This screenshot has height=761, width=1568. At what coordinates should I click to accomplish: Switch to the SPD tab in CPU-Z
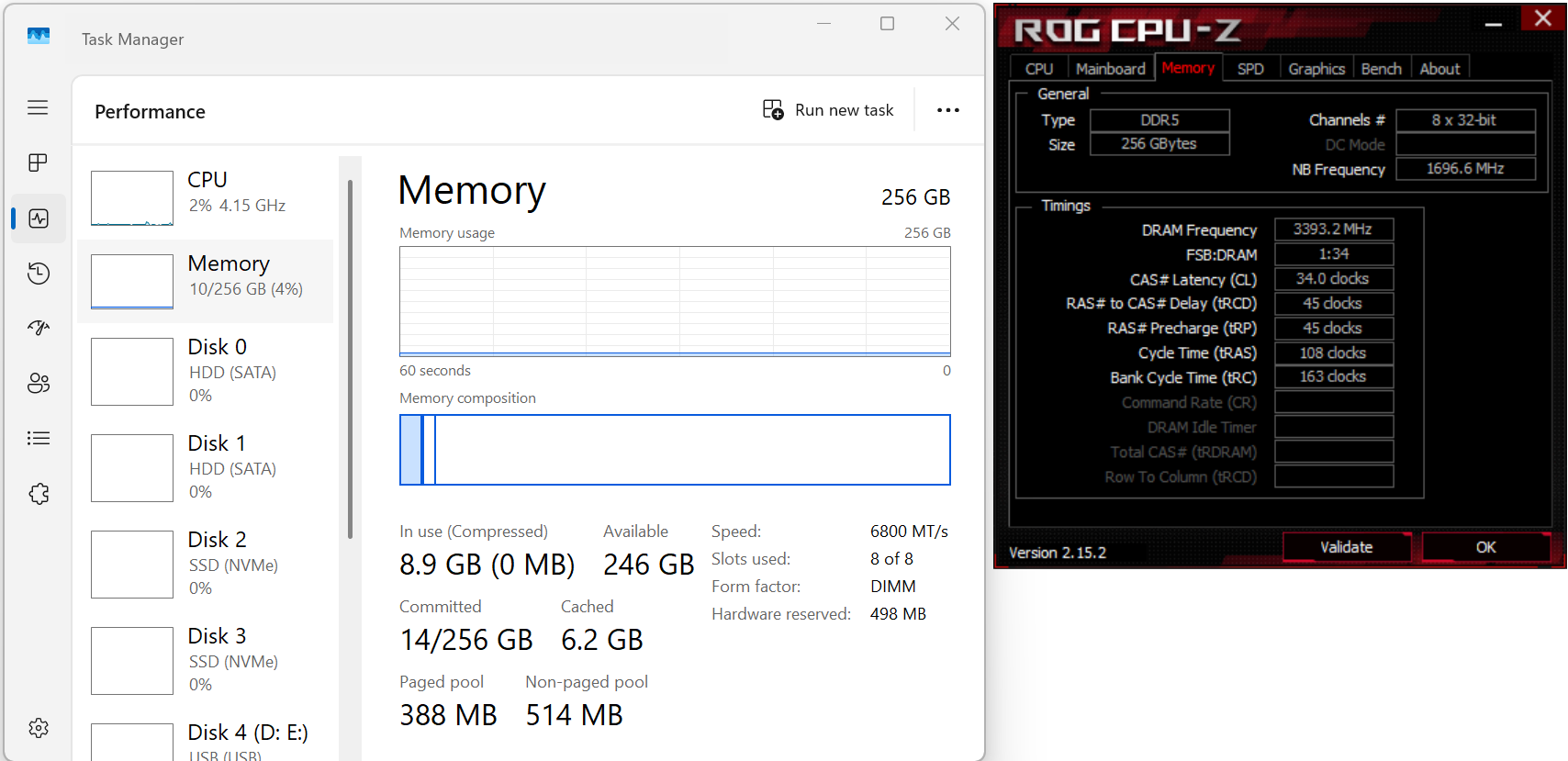click(x=1249, y=69)
